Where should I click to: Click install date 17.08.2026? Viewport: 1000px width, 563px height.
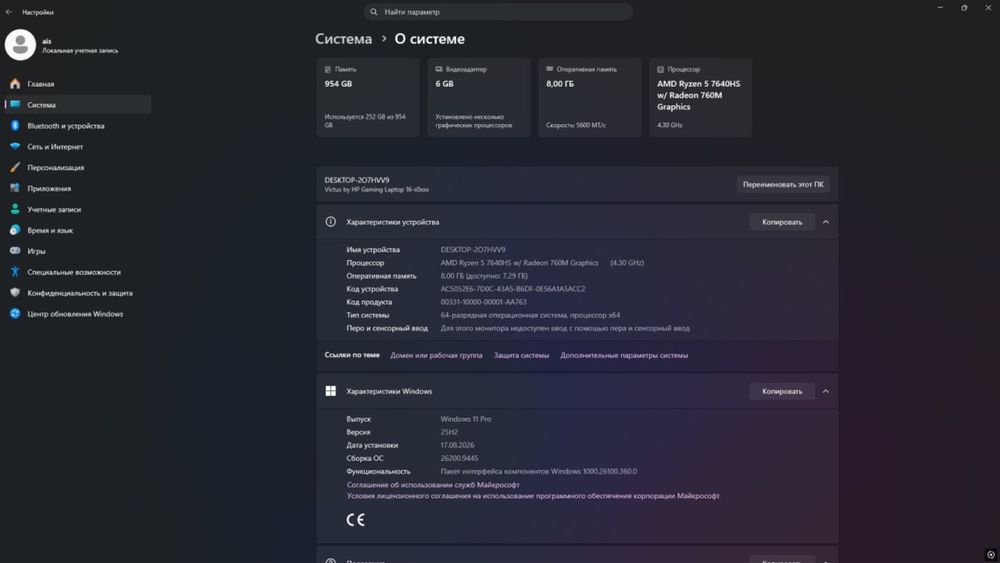tap(457, 445)
